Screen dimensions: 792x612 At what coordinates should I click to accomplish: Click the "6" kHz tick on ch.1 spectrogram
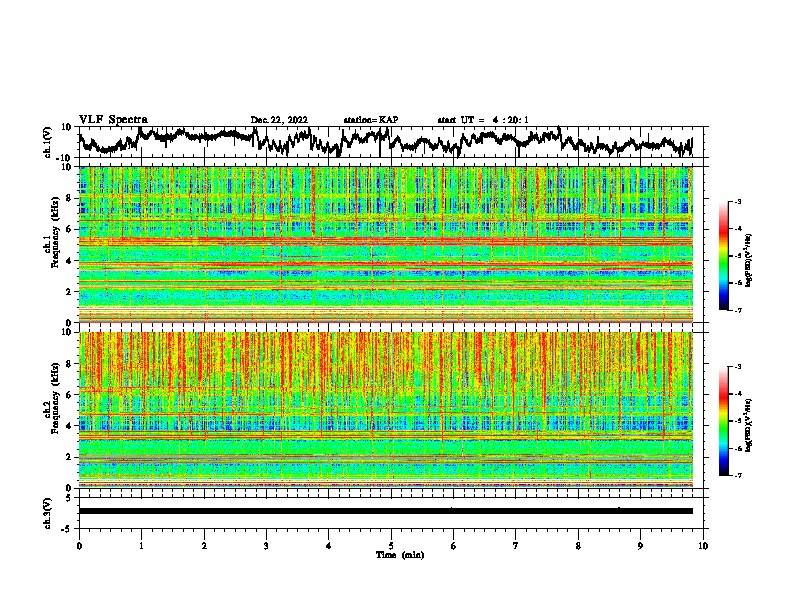point(70,229)
